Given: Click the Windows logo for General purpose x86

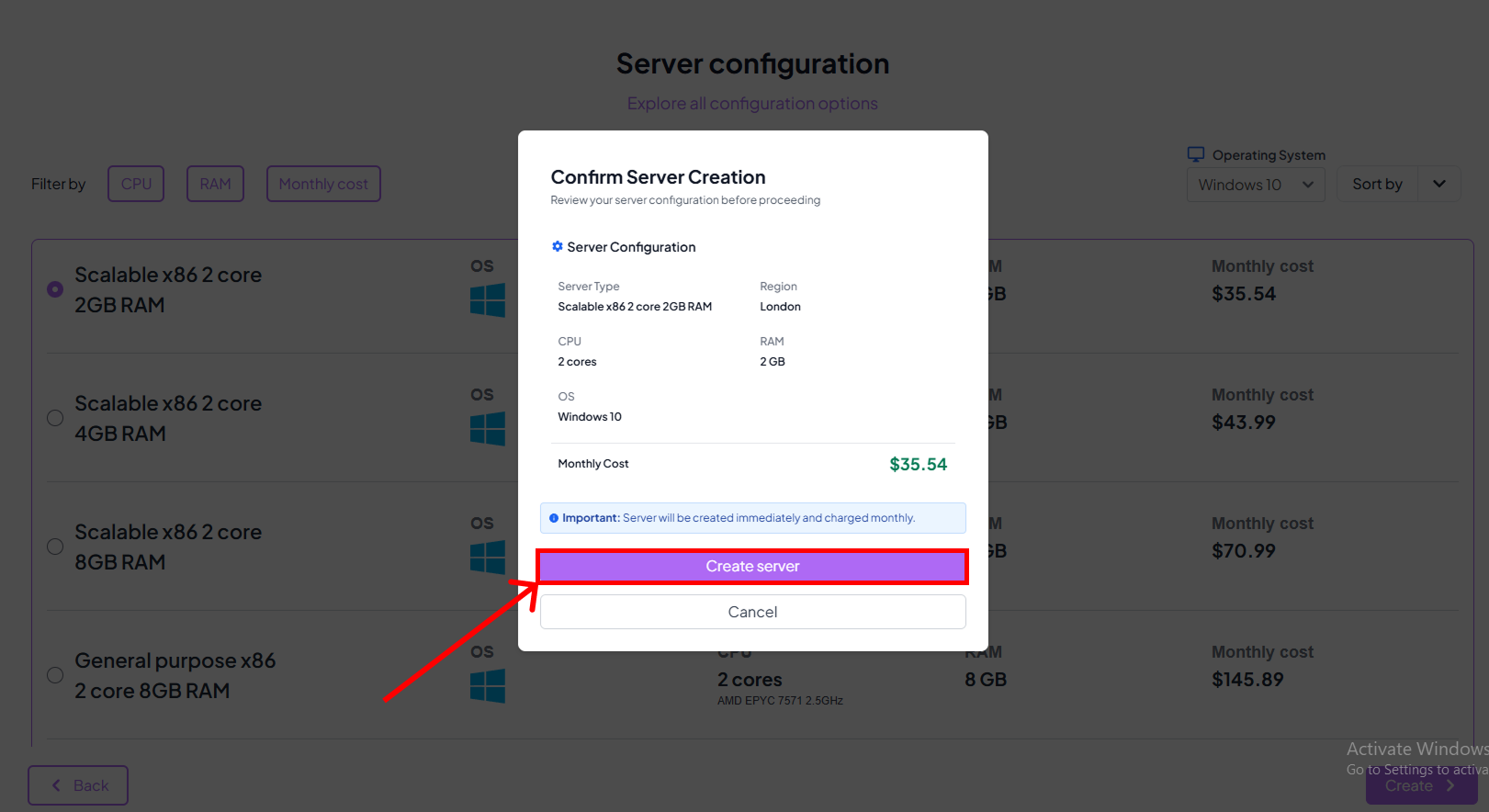Looking at the screenshot, I should [488, 685].
